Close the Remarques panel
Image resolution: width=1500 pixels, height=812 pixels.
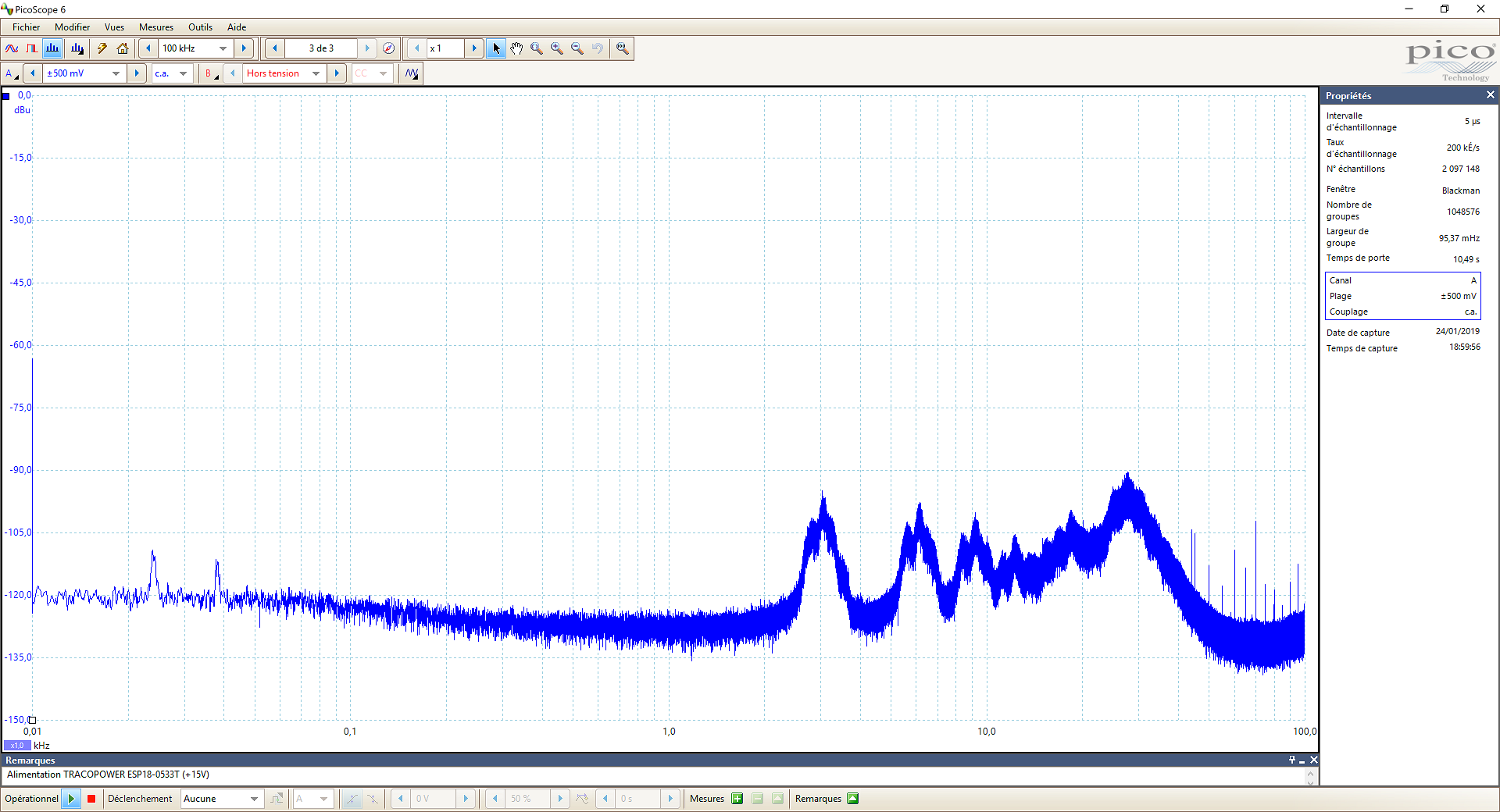pyautogui.click(x=1313, y=760)
